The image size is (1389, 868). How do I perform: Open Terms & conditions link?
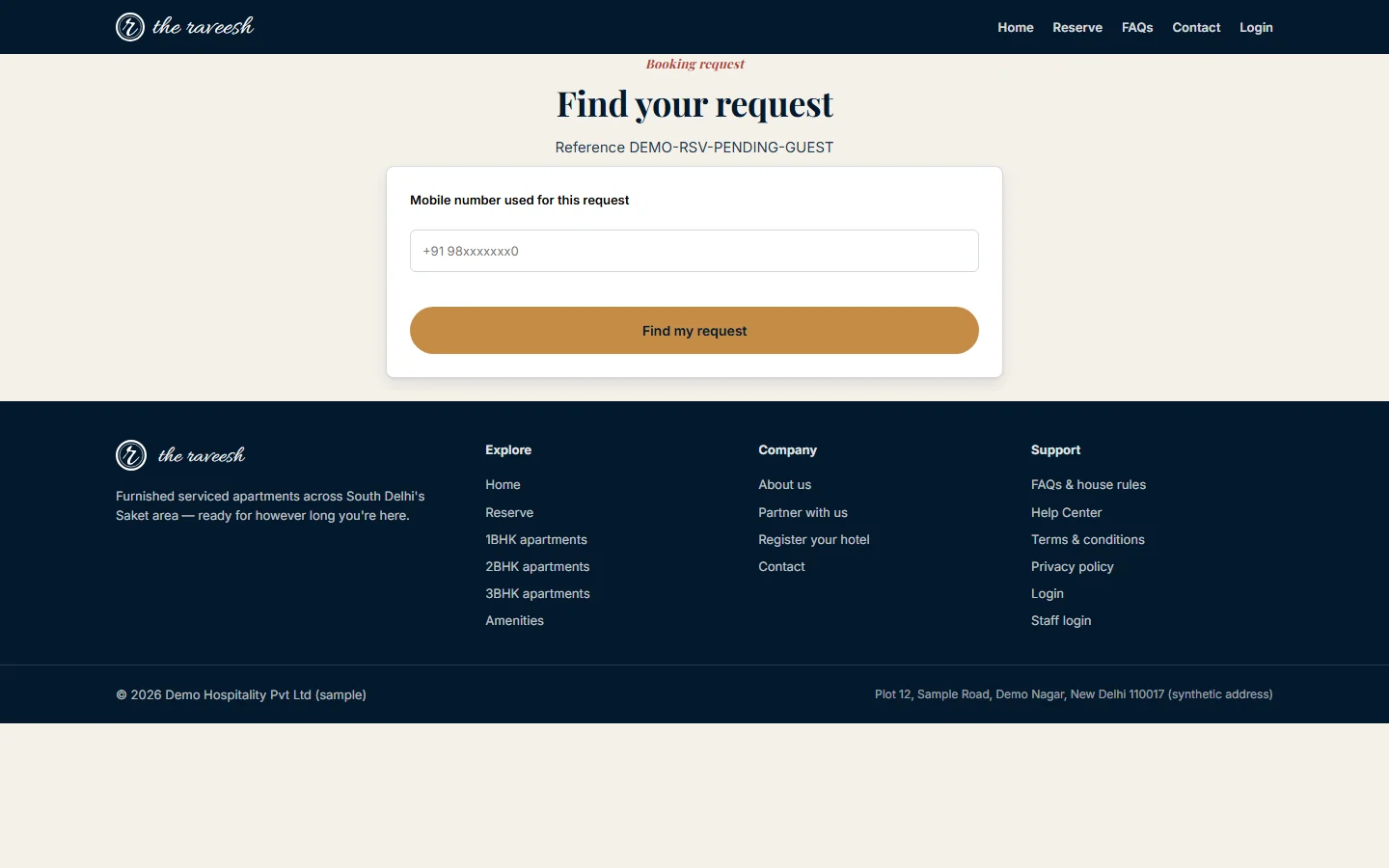click(1088, 540)
